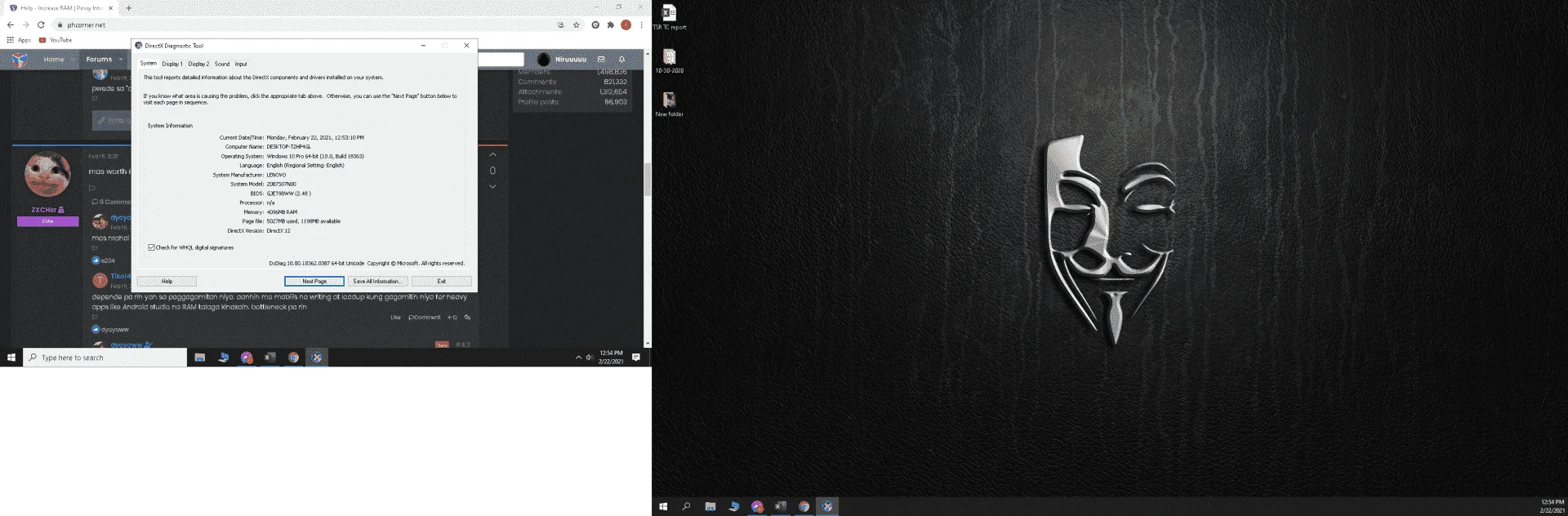Expand the Forums dropdown arrow
Viewport: 1568px width, 516px height.
tap(121, 60)
